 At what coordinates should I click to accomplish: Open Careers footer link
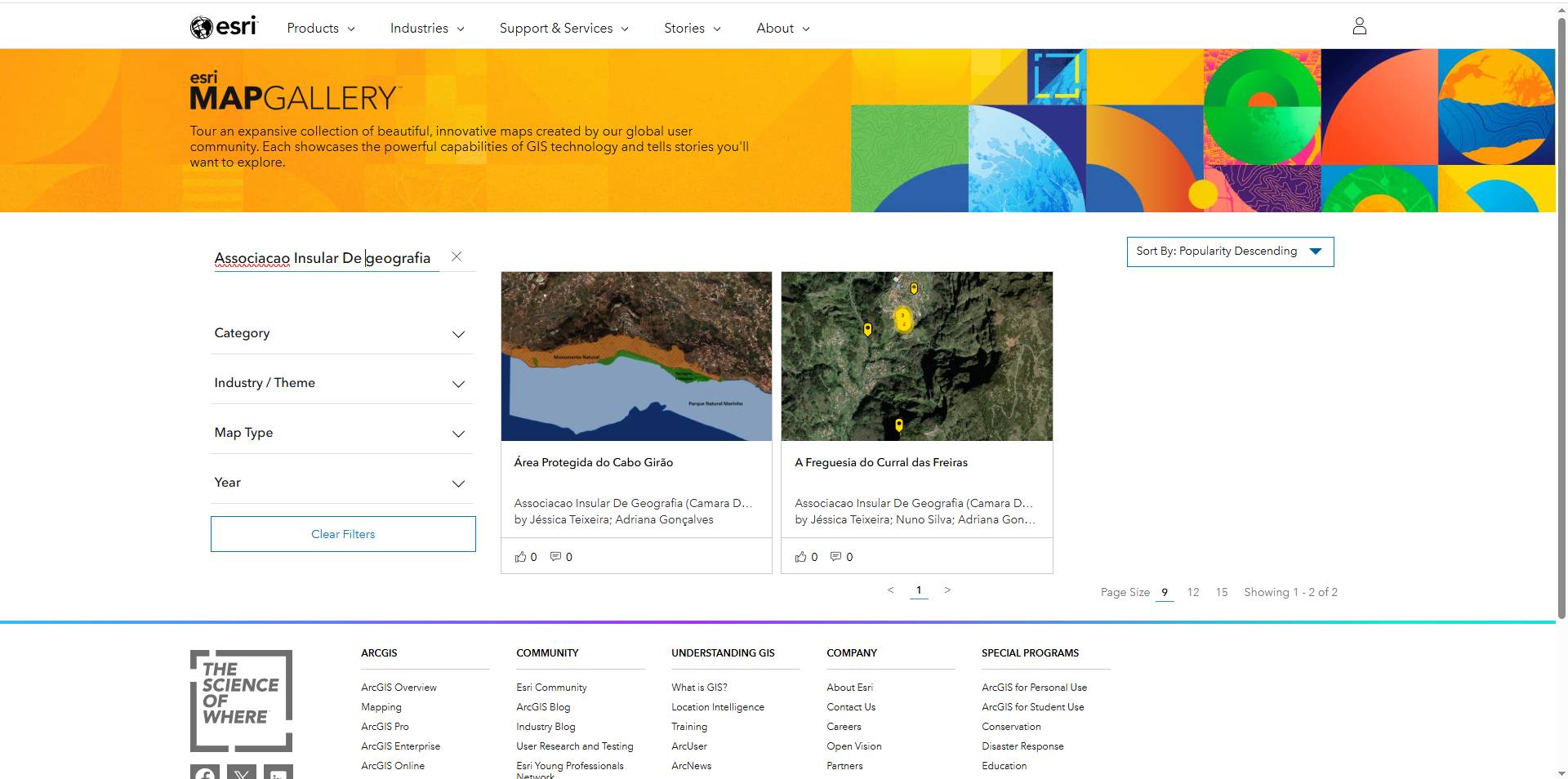[x=844, y=727]
